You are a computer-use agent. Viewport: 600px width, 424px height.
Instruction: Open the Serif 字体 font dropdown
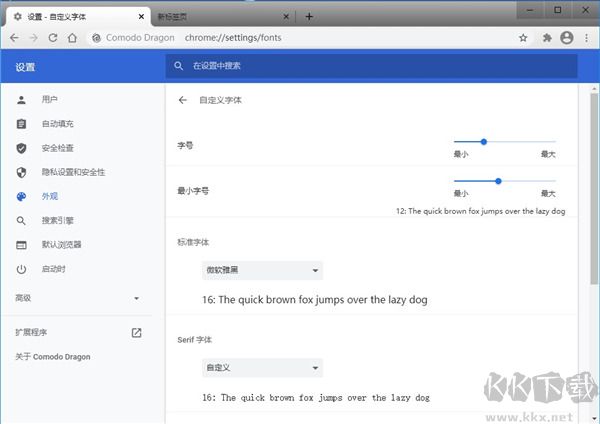[262, 368]
